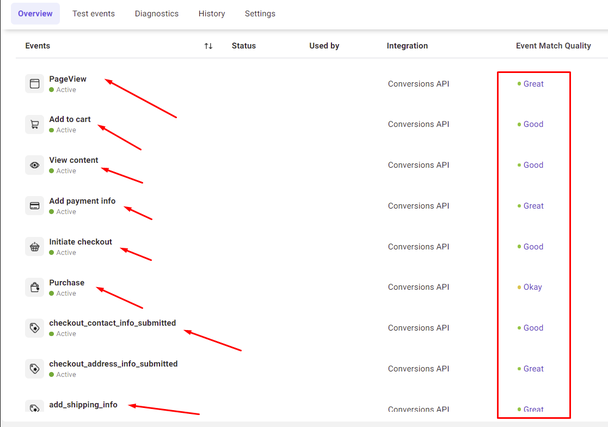Click Conversions API in the View content row
608x427 pixels.
coord(418,165)
